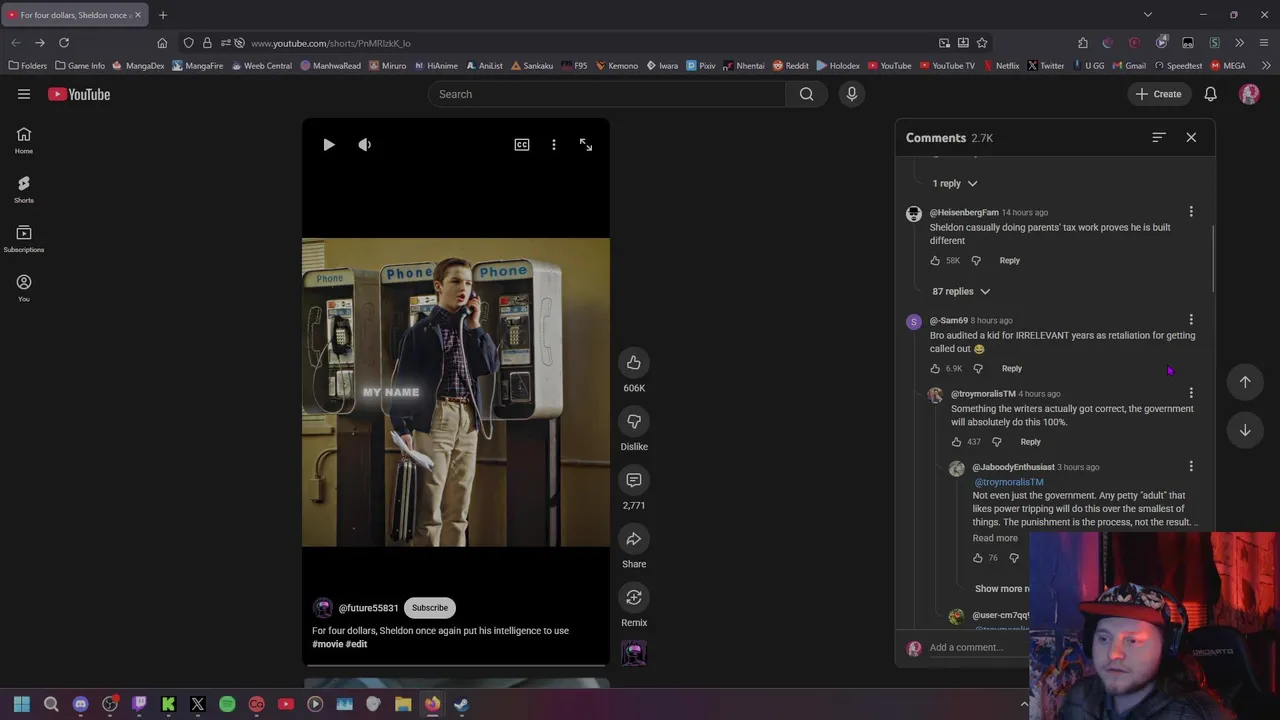Open the comments sort-by menu
The height and width of the screenshot is (720, 1280).
coord(1159,137)
